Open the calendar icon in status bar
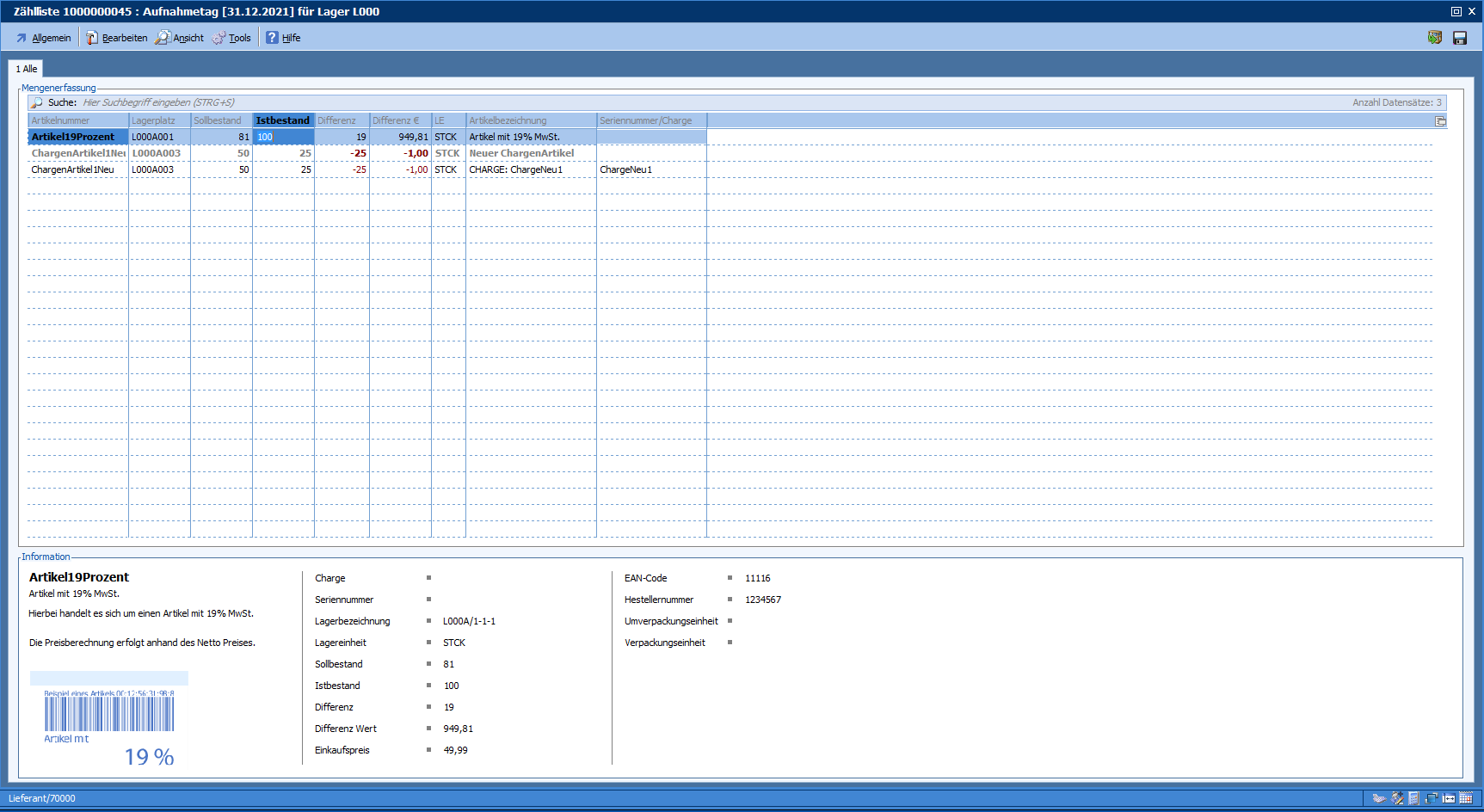Image resolution: width=1484 pixels, height=812 pixels. tap(1466, 798)
